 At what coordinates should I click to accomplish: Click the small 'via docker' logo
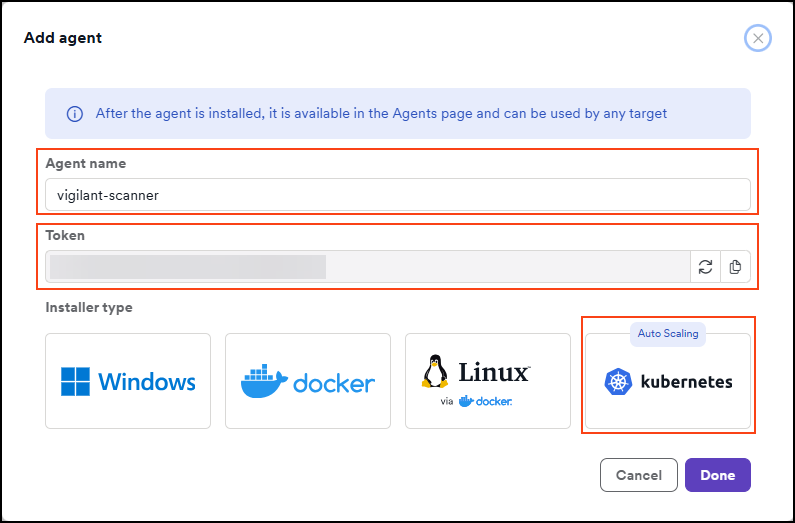486,402
